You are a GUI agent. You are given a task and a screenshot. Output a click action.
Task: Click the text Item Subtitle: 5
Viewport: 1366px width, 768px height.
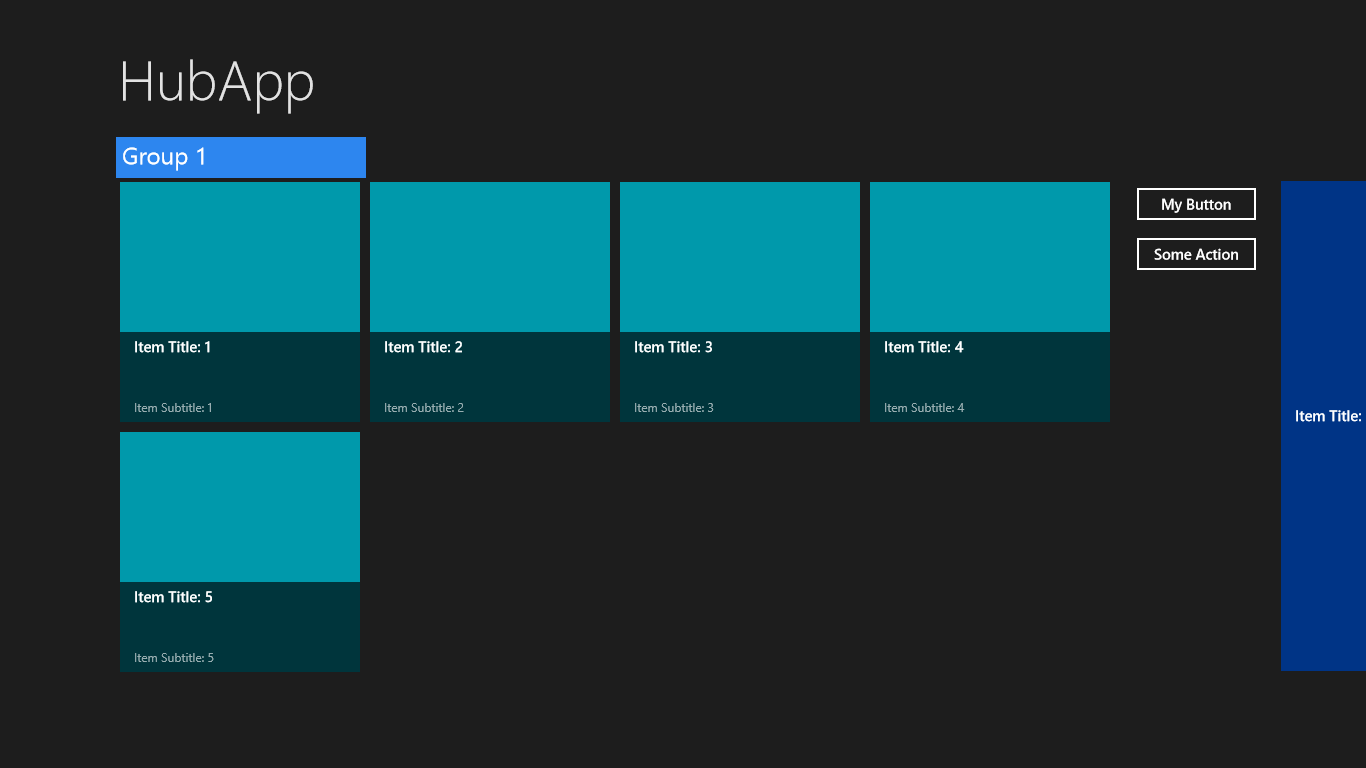[x=174, y=658]
